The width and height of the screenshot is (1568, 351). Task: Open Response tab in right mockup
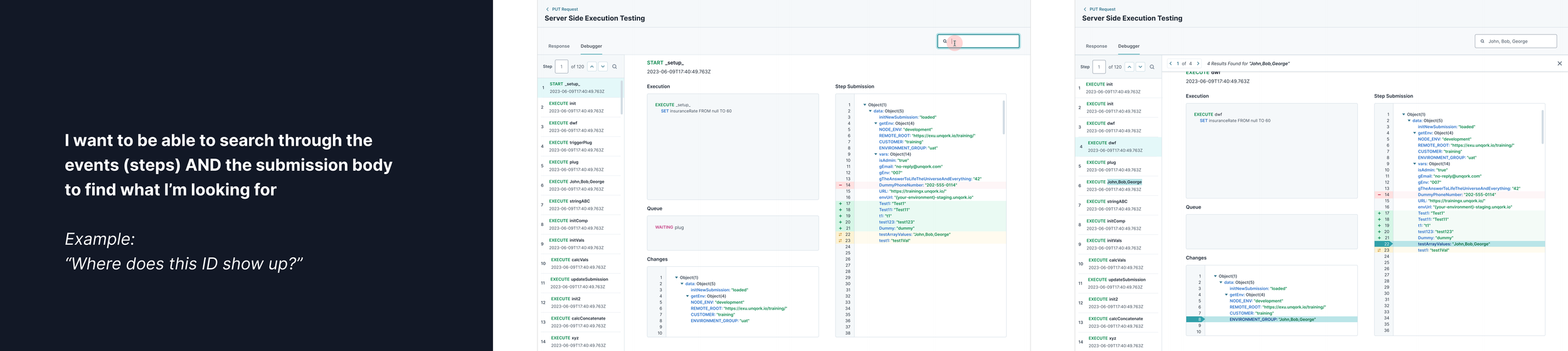tap(1096, 46)
